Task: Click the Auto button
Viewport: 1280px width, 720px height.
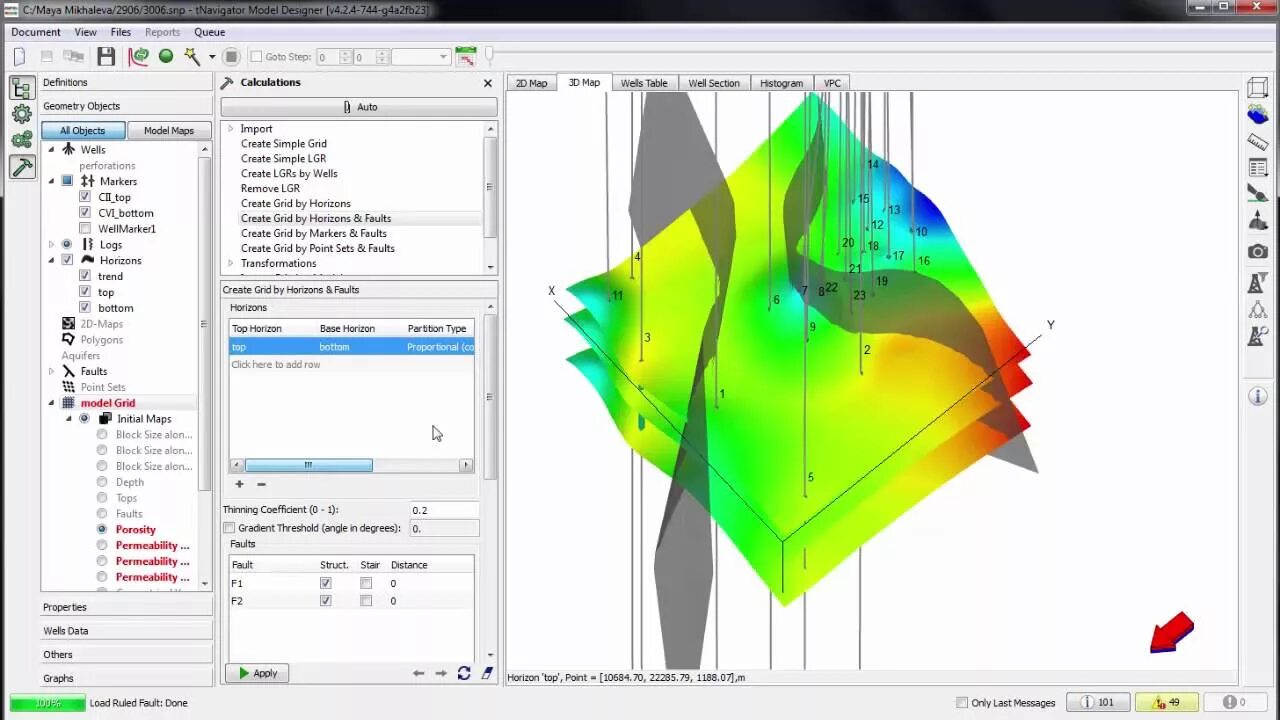Action: tap(359, 107)
